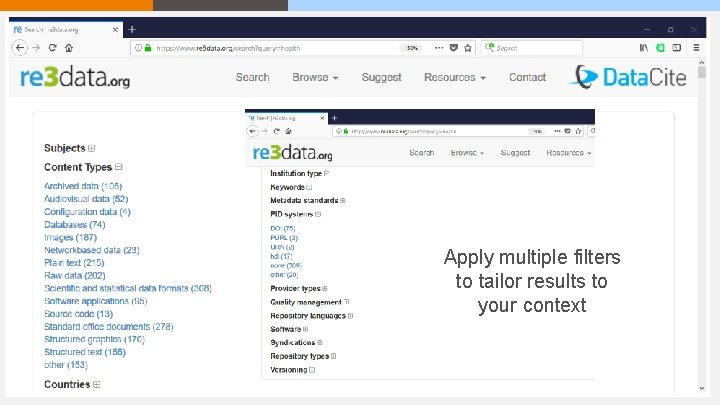The height and width of the screenshot is (405, 720).
Task: Filter by Software applications (95)
Action: point(96,301)
